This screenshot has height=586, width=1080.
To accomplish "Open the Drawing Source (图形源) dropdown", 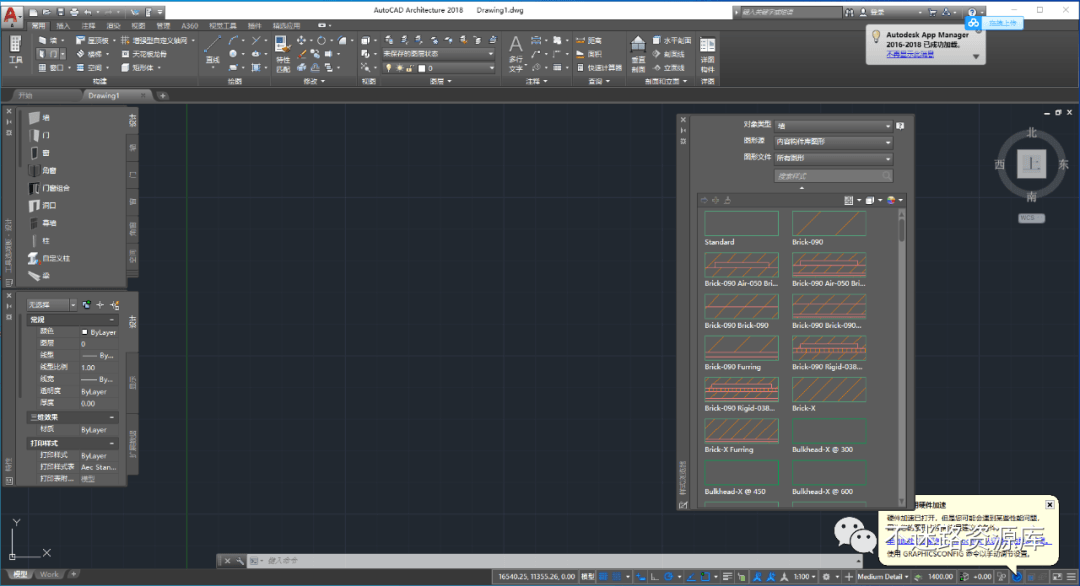I will [x=833, y=142].
